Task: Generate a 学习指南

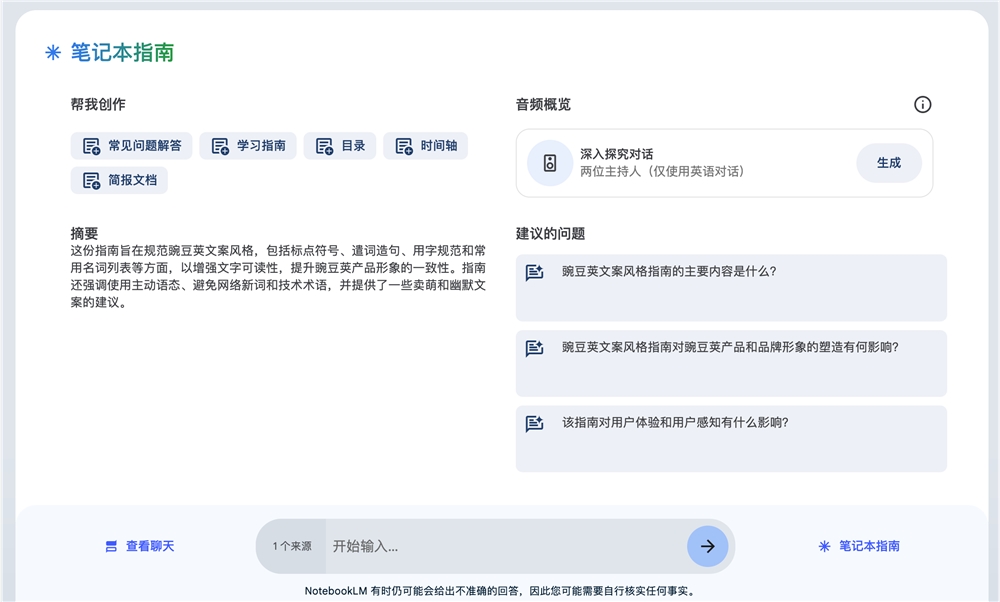Action: tap(247, 146)
